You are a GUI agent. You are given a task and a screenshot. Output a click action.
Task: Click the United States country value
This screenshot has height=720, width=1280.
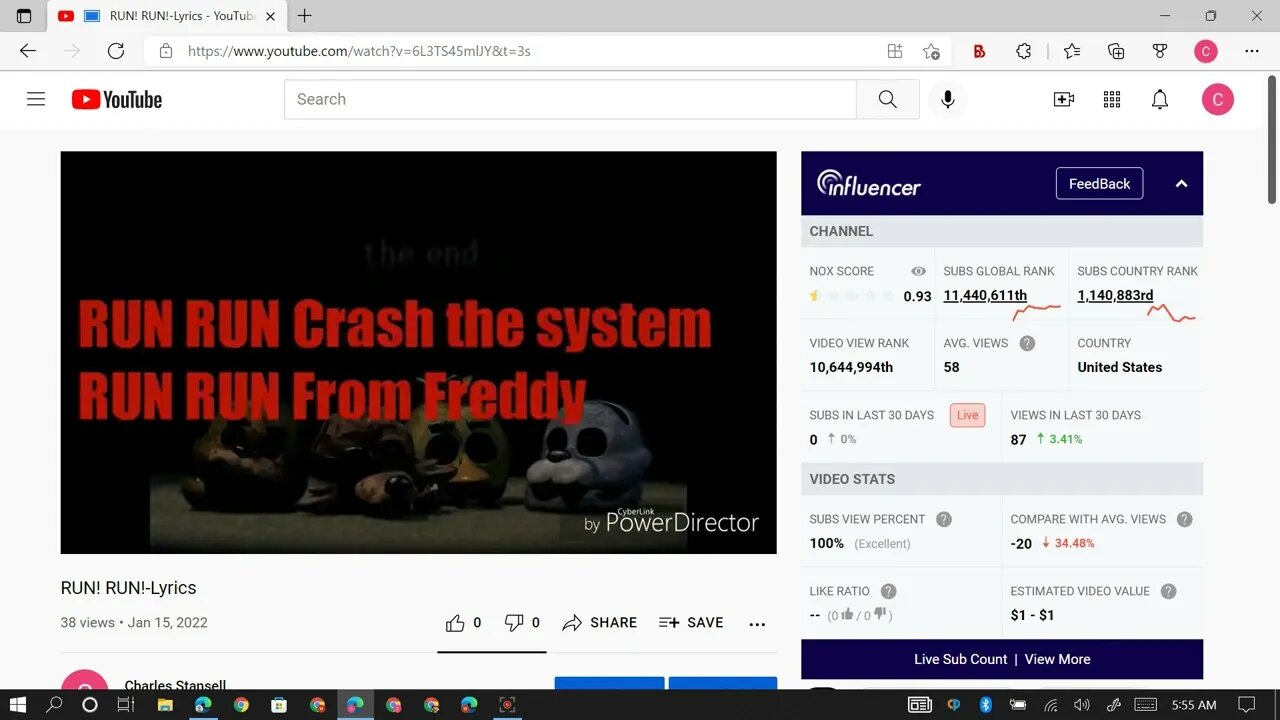(x=1119, y=367)
